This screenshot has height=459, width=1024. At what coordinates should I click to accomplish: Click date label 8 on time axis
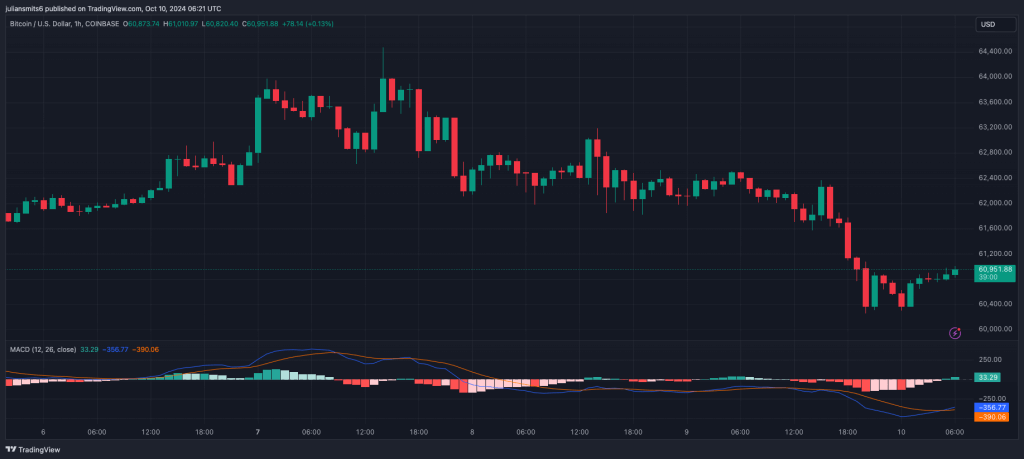point(472,432)
